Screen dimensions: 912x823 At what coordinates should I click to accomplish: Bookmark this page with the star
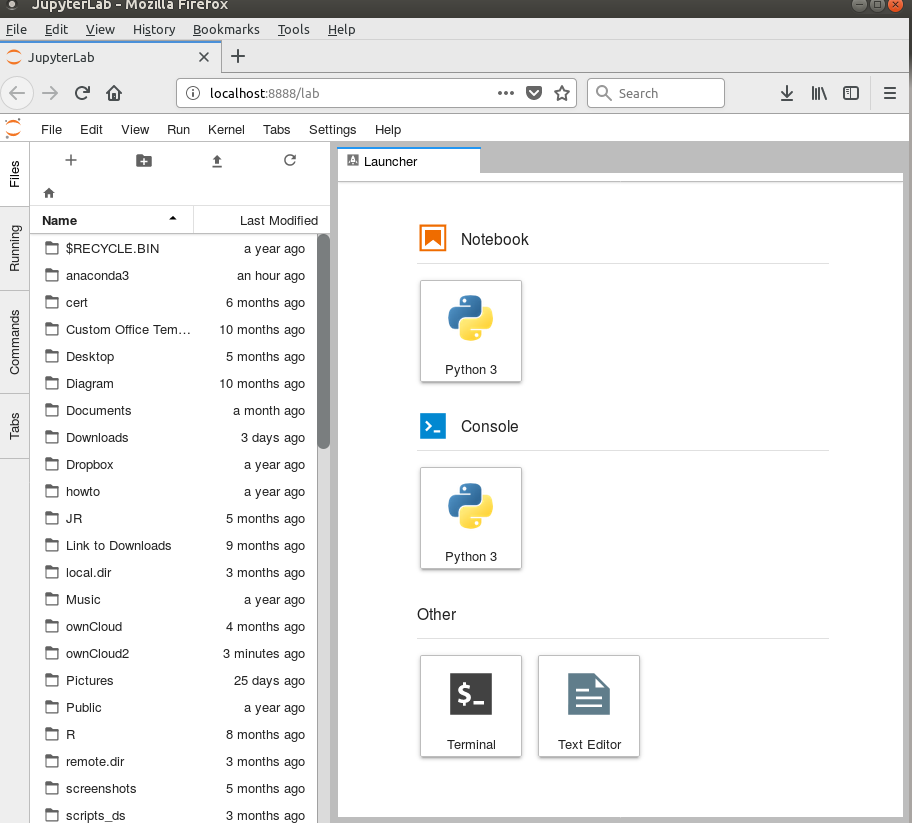point(562,93)
